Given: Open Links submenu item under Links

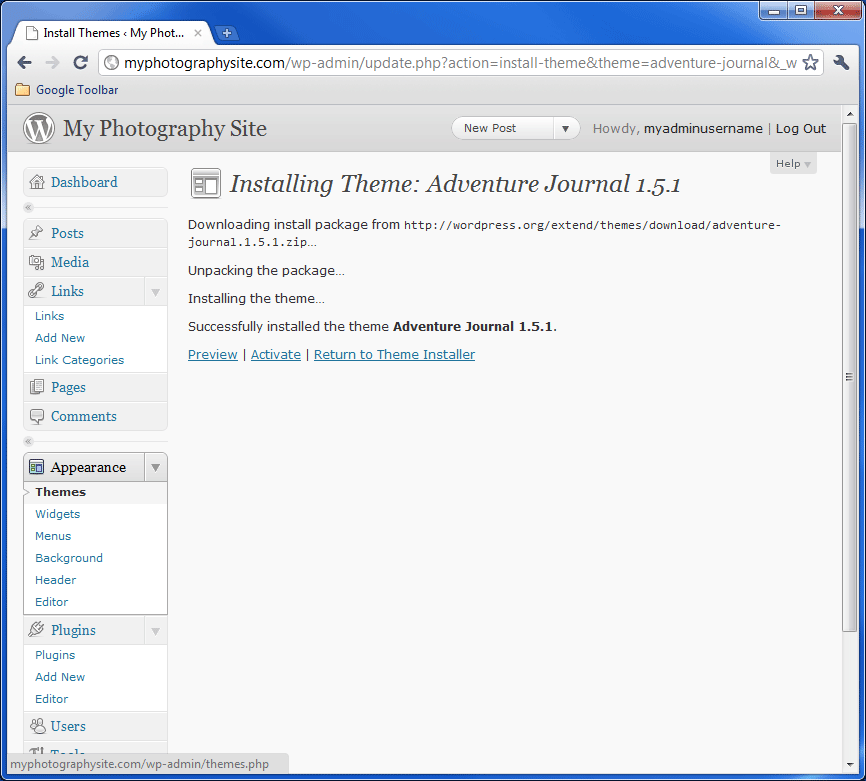Looking at the screenshot, I should [x=50, y=315].
